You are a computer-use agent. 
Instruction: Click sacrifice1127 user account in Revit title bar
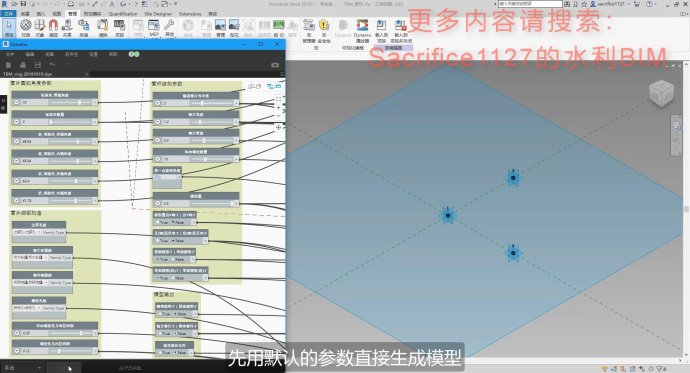610,4
